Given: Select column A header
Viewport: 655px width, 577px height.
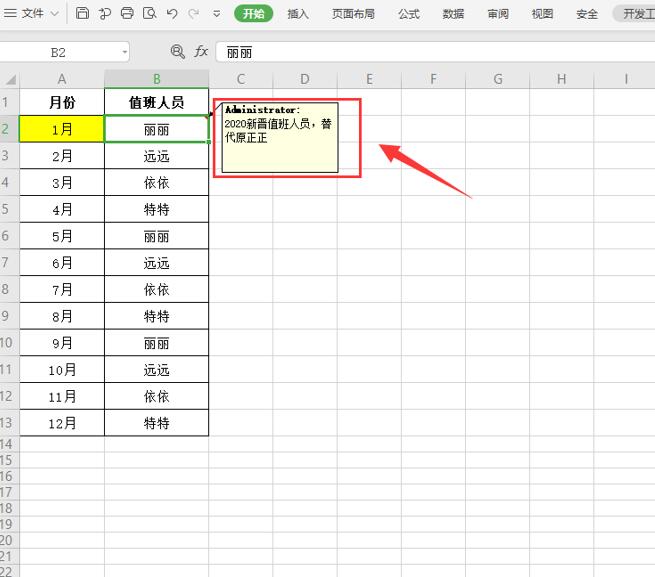Looking at the screenshot, I should pos(62,79).
